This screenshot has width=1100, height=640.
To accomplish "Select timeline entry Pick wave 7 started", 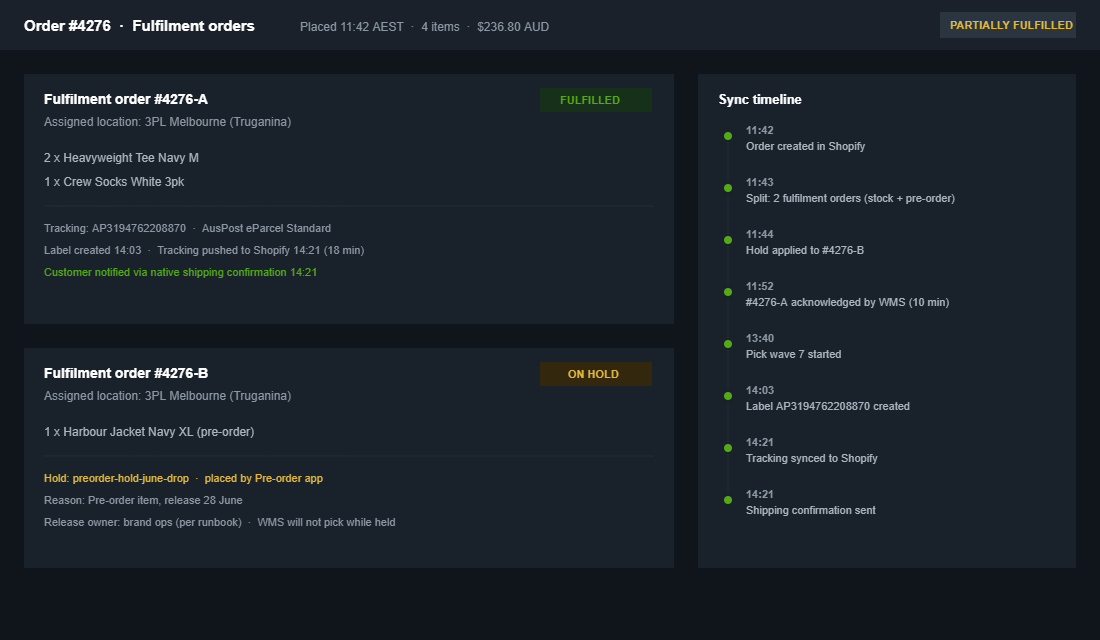I will pyautogui.click(x=793, y=354).
